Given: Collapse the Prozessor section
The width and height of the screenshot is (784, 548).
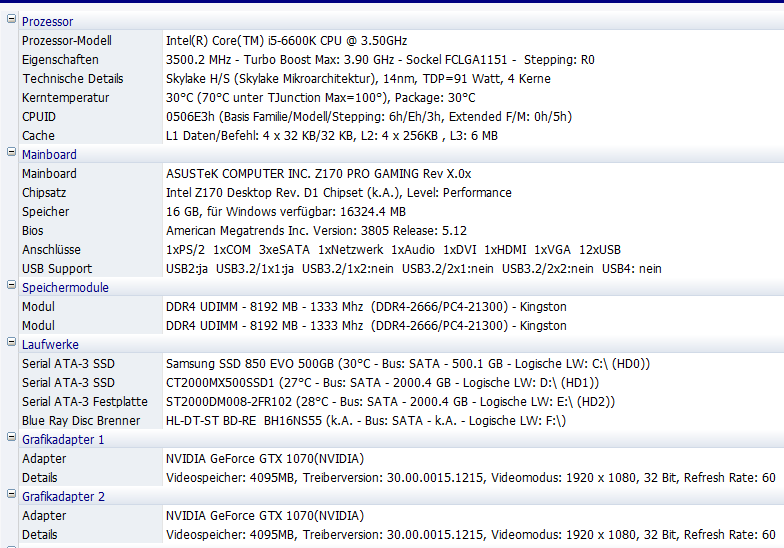Looking at the screenshot, I should coord(11,19).
